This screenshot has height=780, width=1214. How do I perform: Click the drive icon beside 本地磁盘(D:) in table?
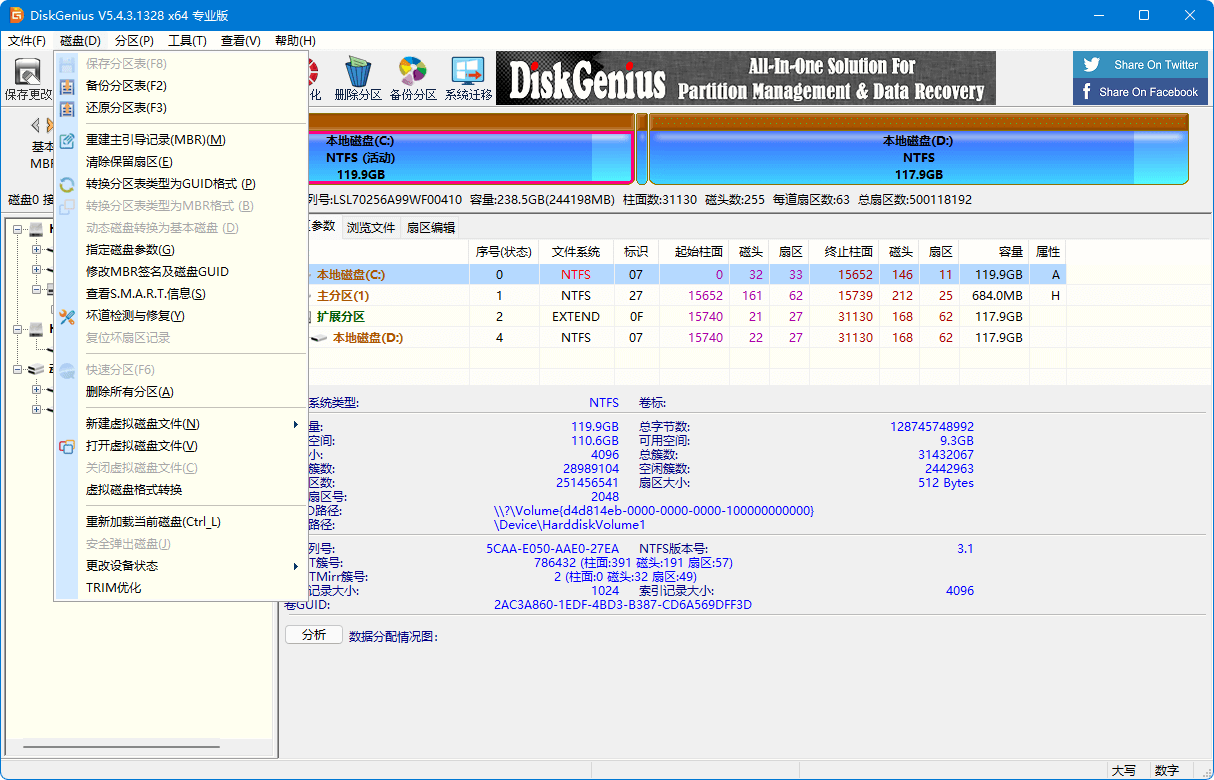click(x=318, y=338)
